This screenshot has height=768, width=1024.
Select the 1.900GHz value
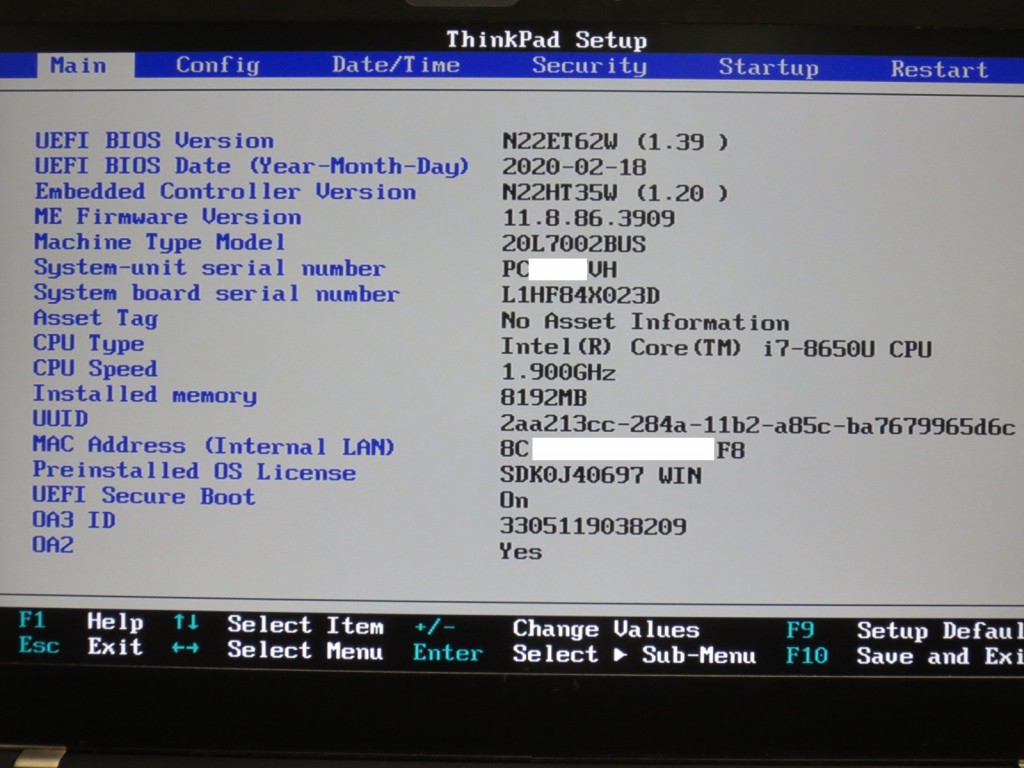(x=558, y=372)
